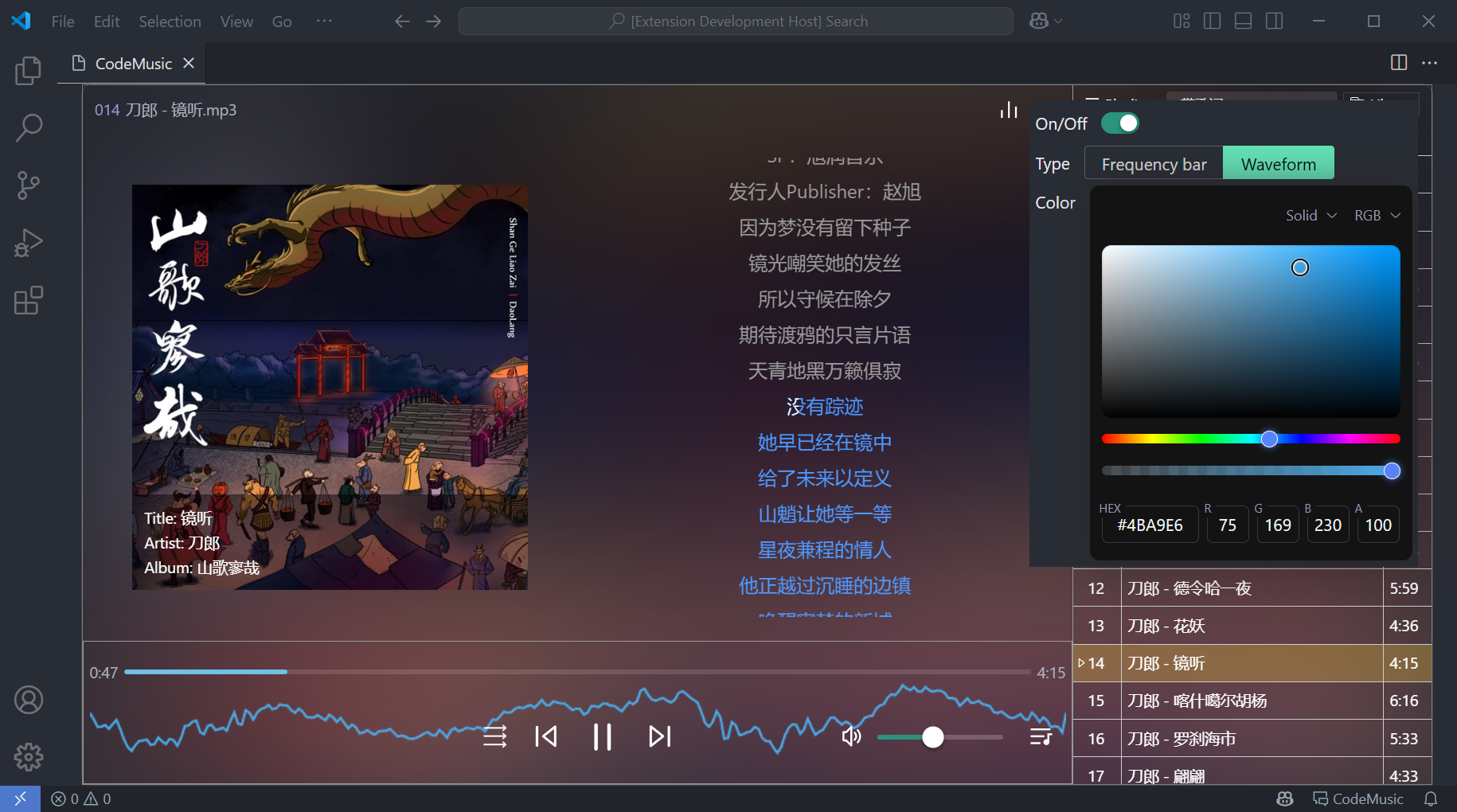Viewport: 1457px width, 812px height.
Task: Play track 12 刀郎 - 德令哈一夜
Action: (x=1252, y=588)
